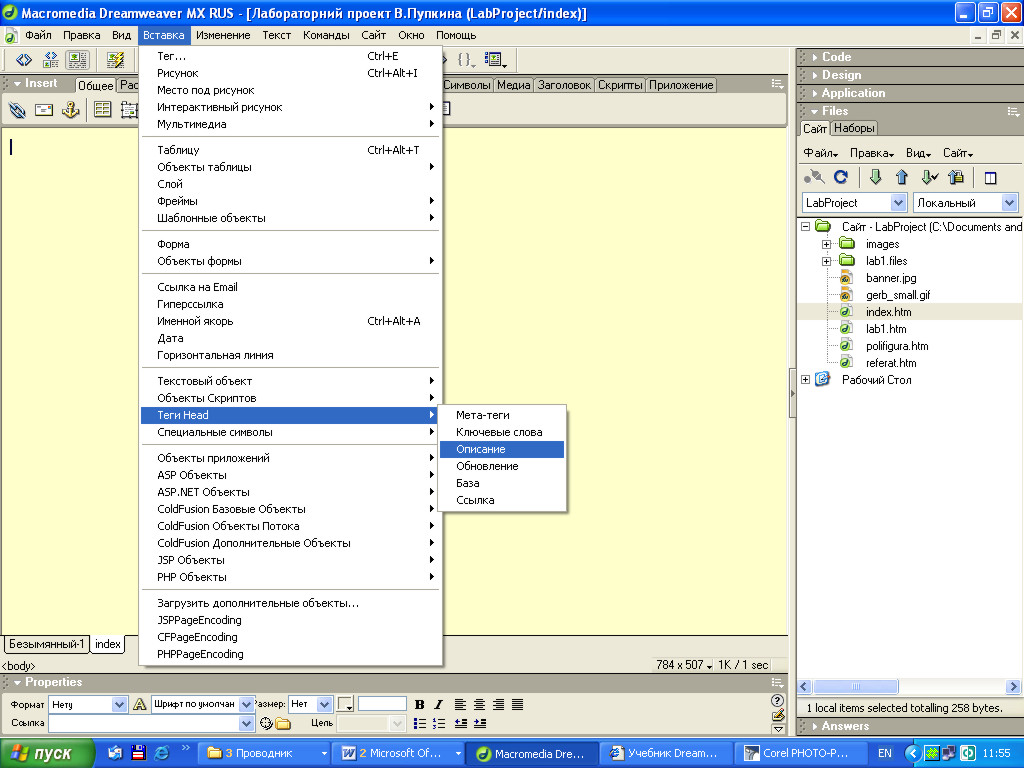Screen dimensions: 1024x768
Task: Select polifigura.htm in file tree
Action: (897, 346)
